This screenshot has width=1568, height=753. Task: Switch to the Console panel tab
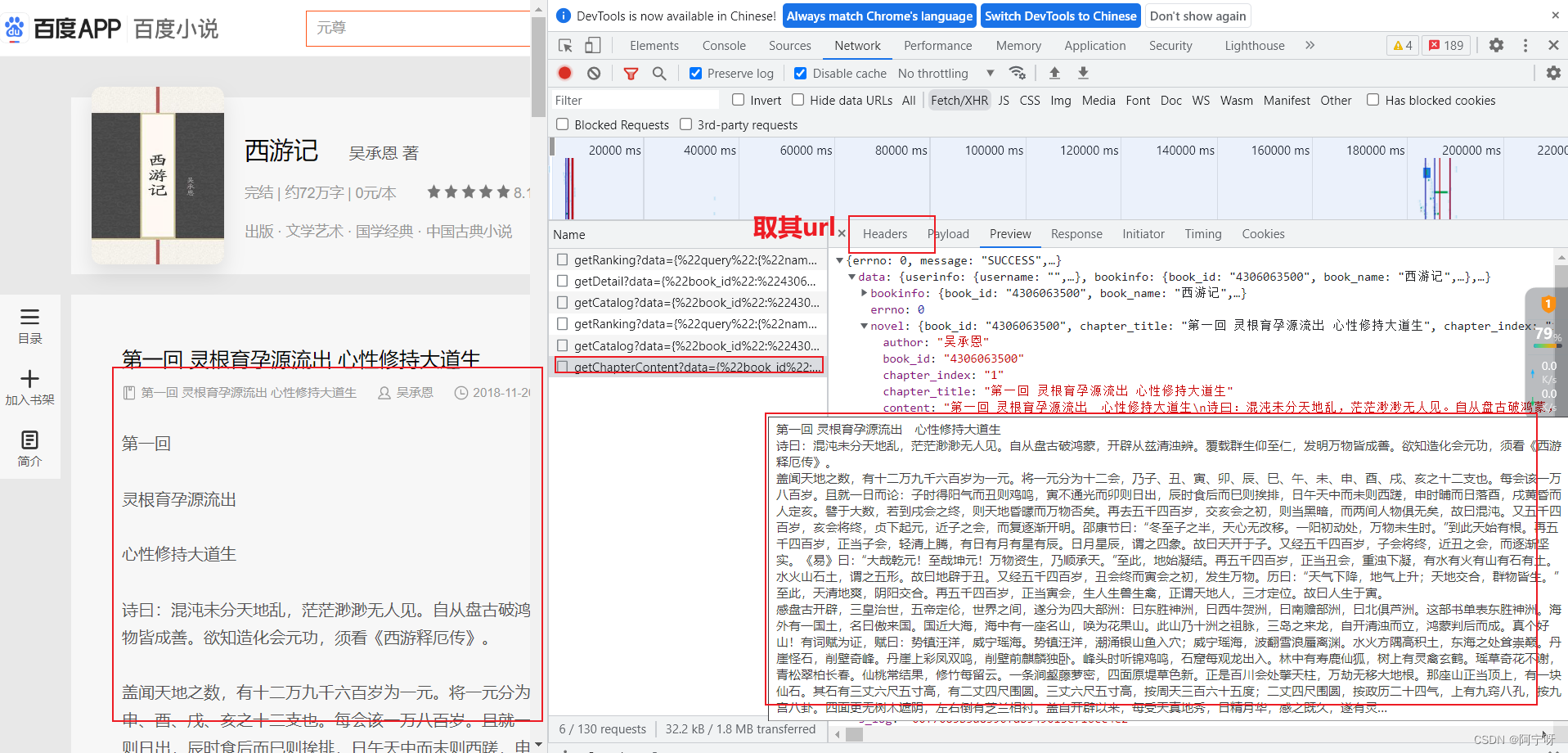tap(724, 46)
